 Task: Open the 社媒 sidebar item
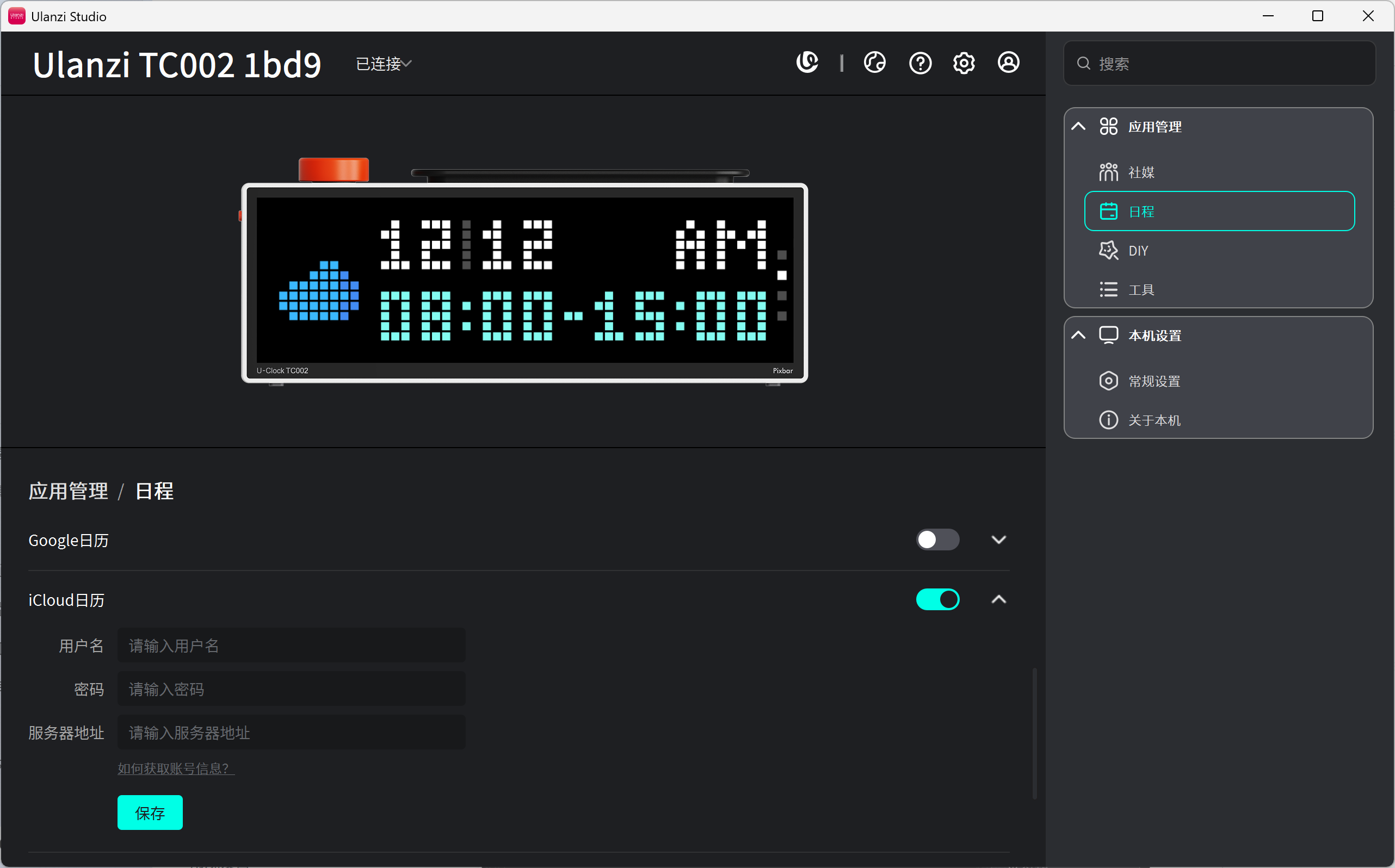click(1219, 172)
